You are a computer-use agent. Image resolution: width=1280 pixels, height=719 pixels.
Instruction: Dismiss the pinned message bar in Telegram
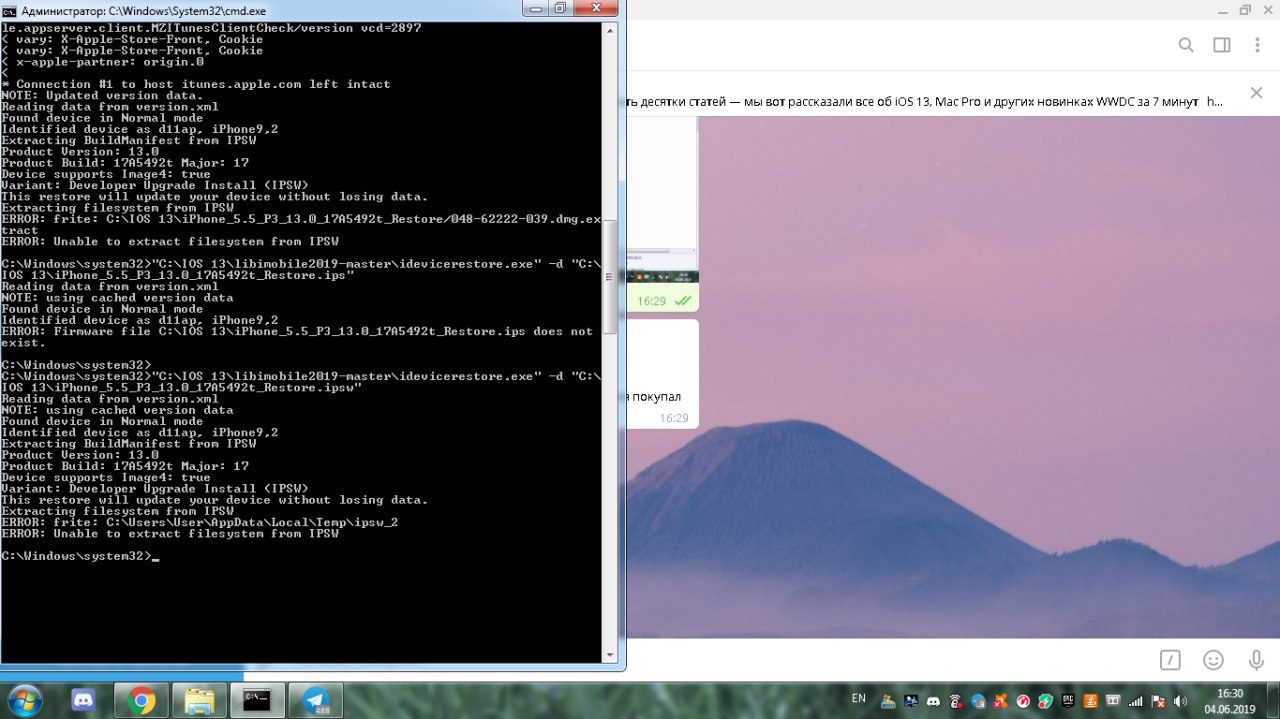(1257, 93)
